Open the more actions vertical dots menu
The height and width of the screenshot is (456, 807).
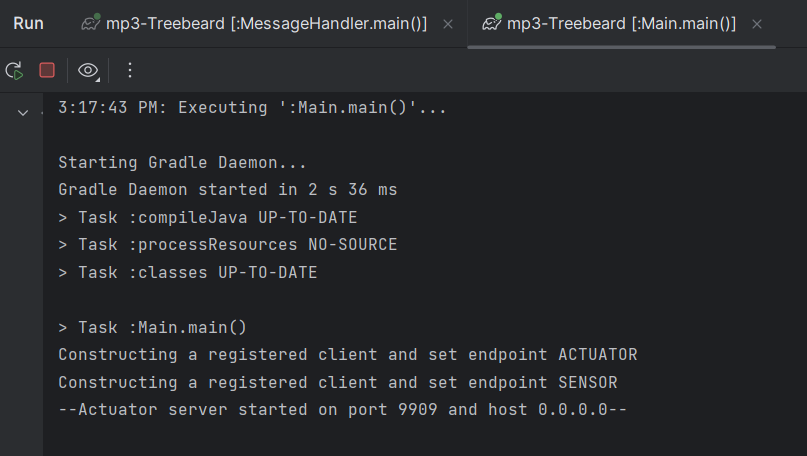pyautogui.click(x=130, y=70)
